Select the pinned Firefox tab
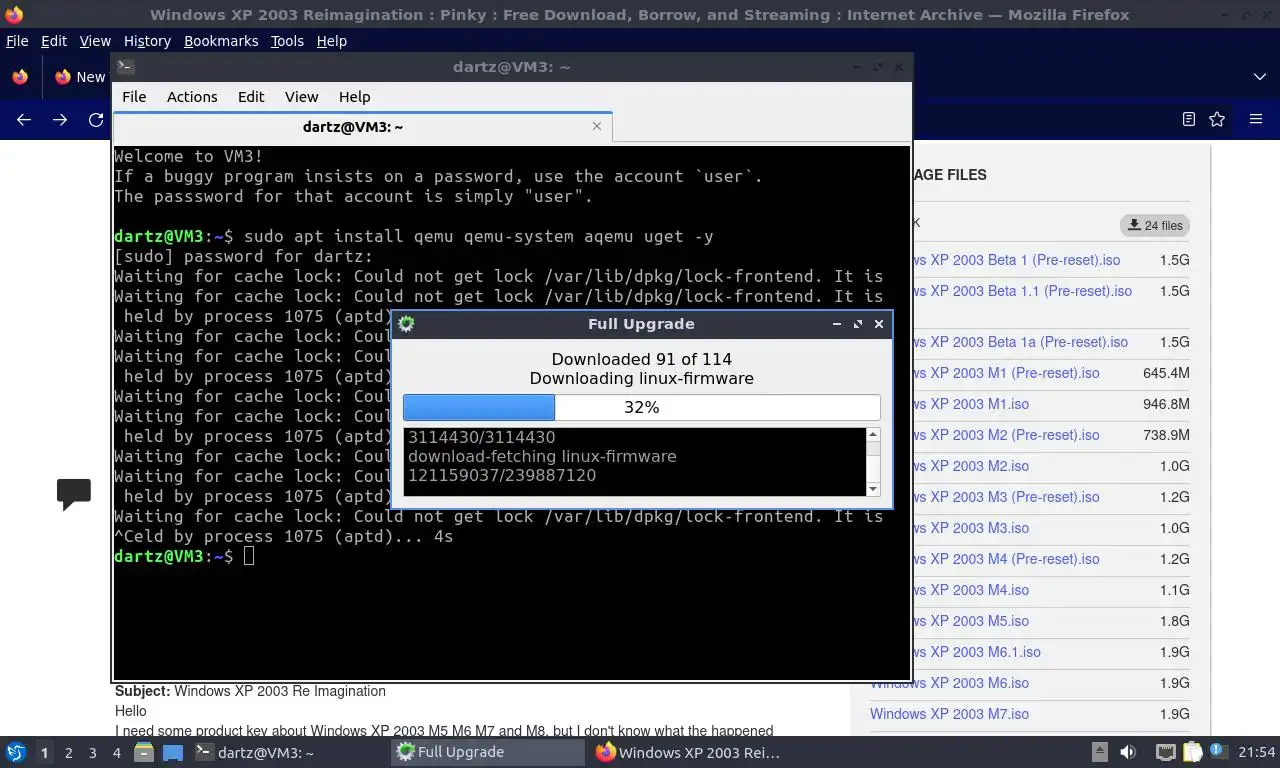The image size is (1280, 768). click(20, 77)
